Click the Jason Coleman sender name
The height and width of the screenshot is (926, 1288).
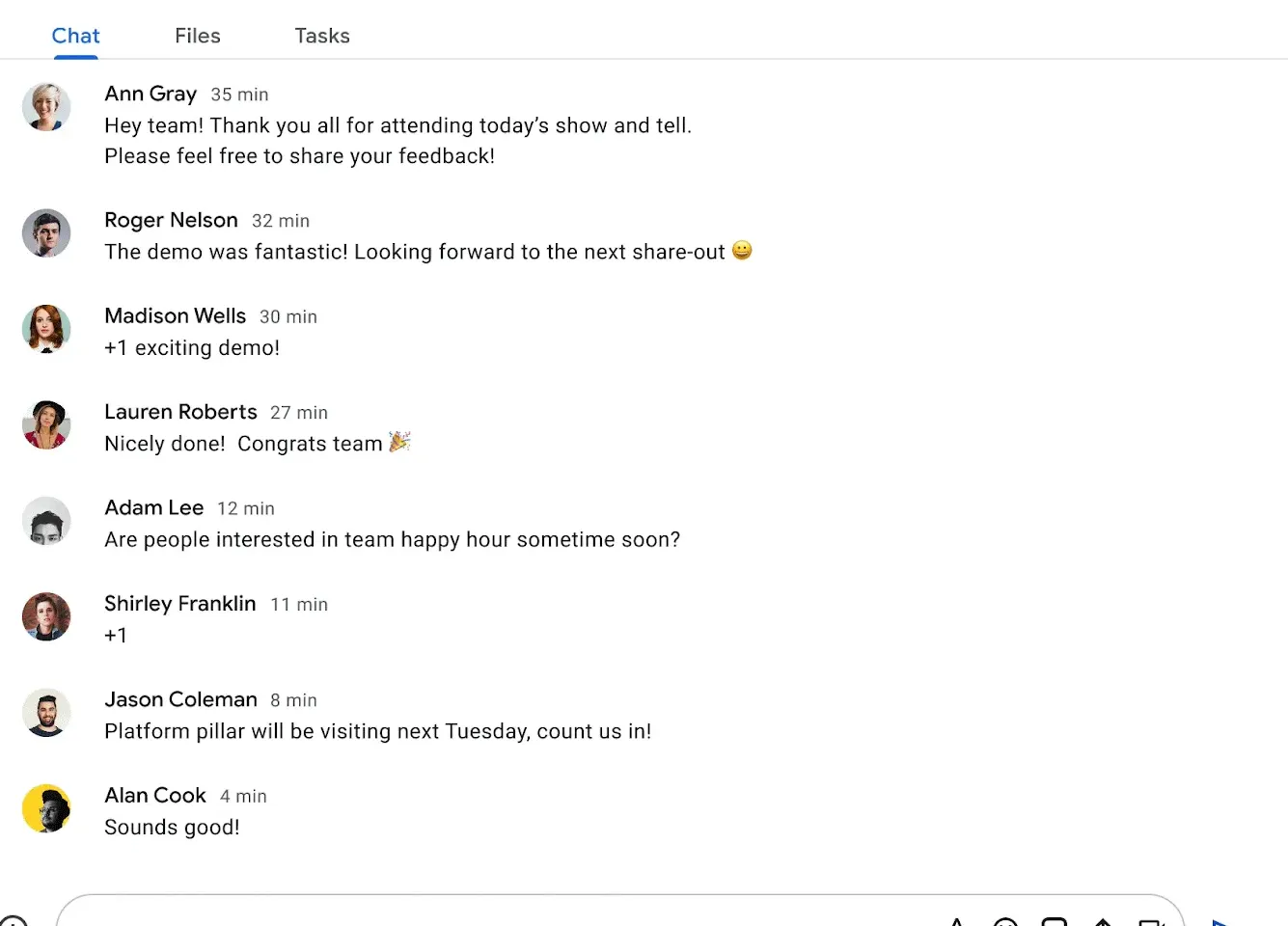(x=180, y=699)
